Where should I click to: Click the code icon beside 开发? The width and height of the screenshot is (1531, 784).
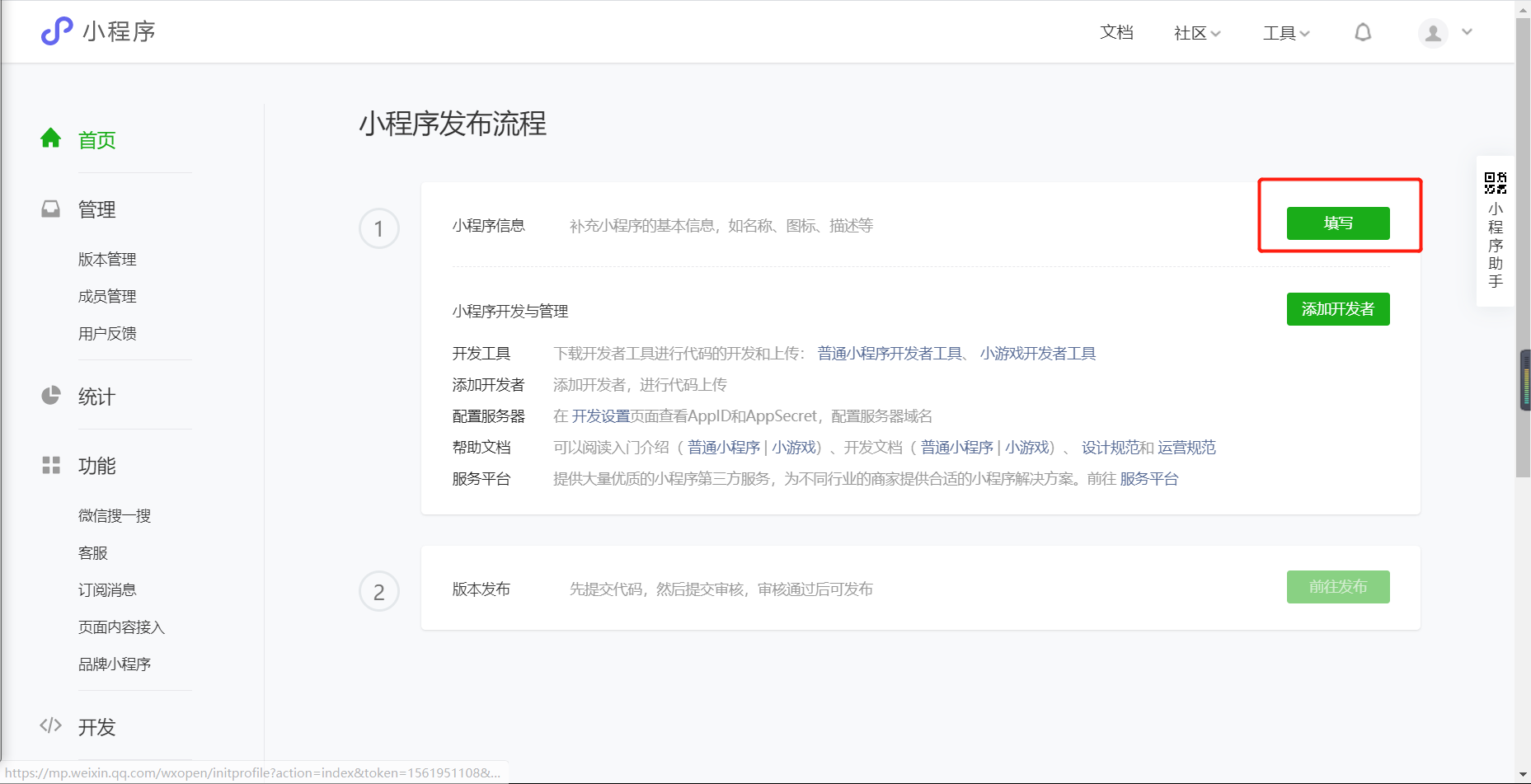pyautogui.click(x=51, y=725)
